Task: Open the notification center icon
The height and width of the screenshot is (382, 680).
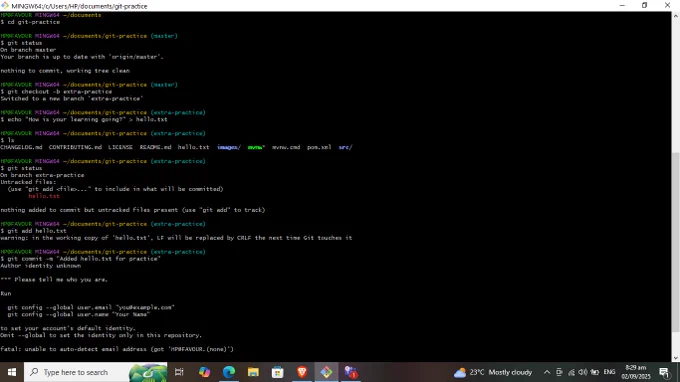Action: click(x=664, y=372)
